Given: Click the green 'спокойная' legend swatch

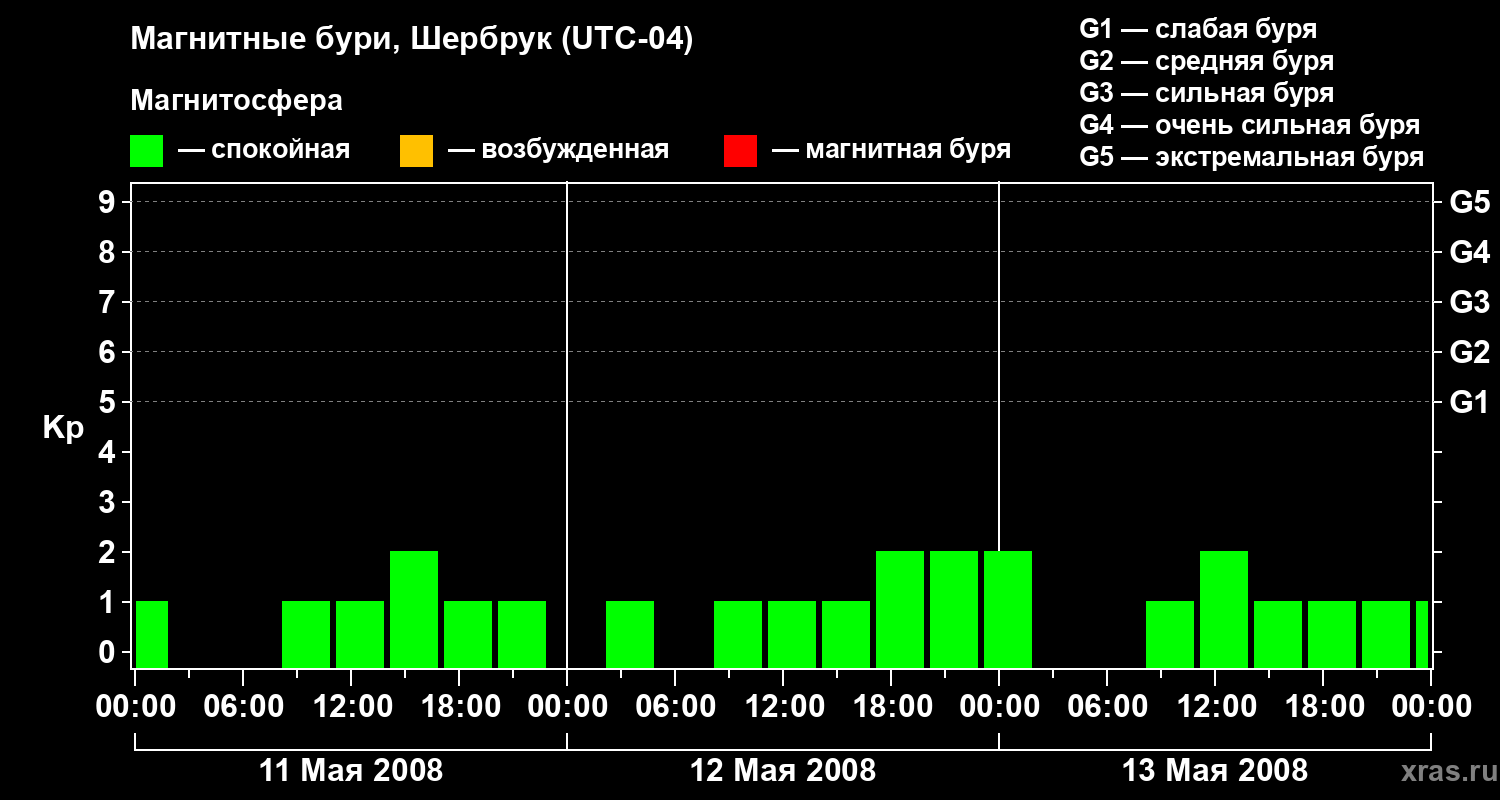Looking at the screenshot, I should point(147,151).
